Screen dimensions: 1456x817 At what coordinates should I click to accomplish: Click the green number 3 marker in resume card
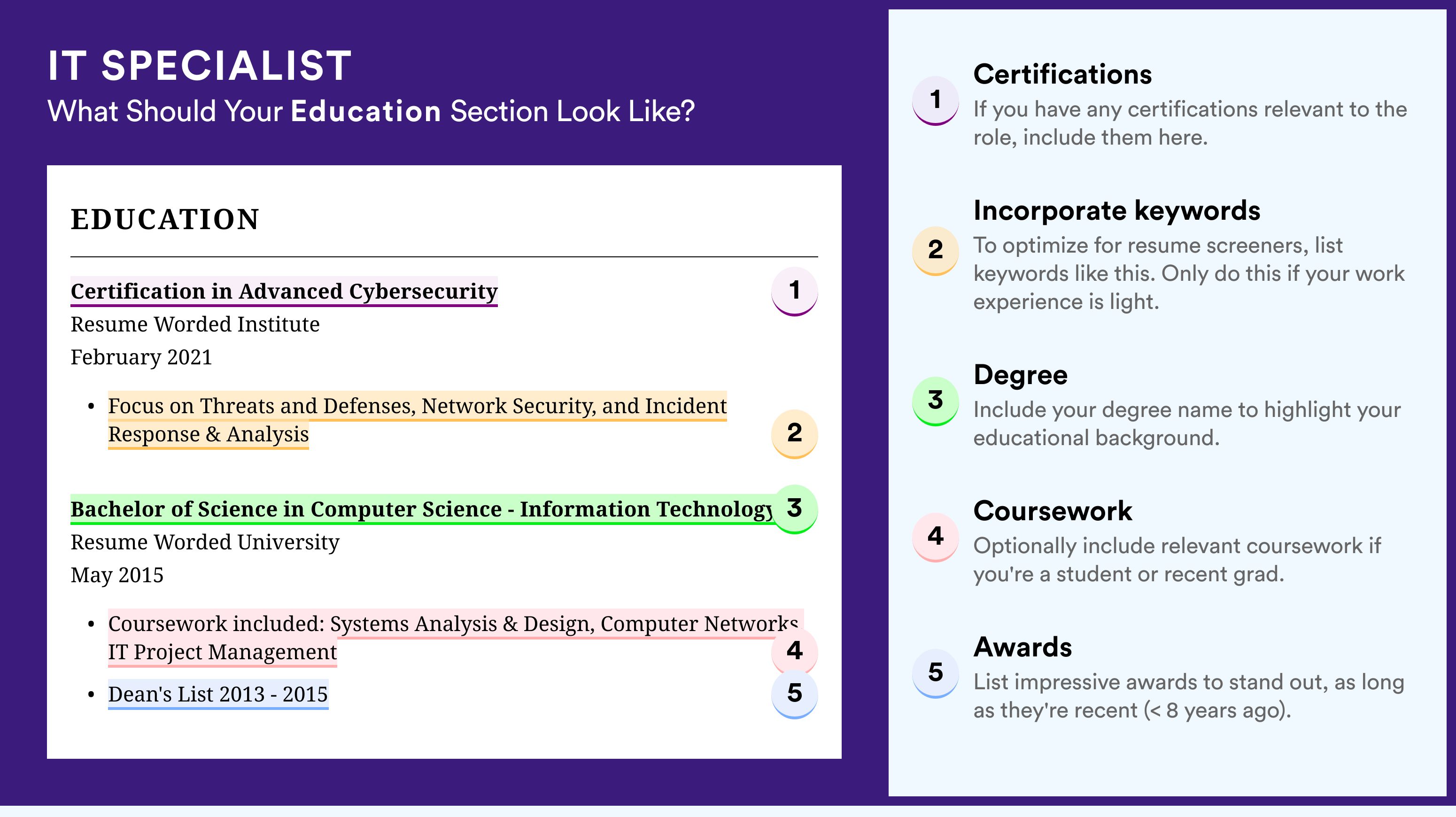795,509
